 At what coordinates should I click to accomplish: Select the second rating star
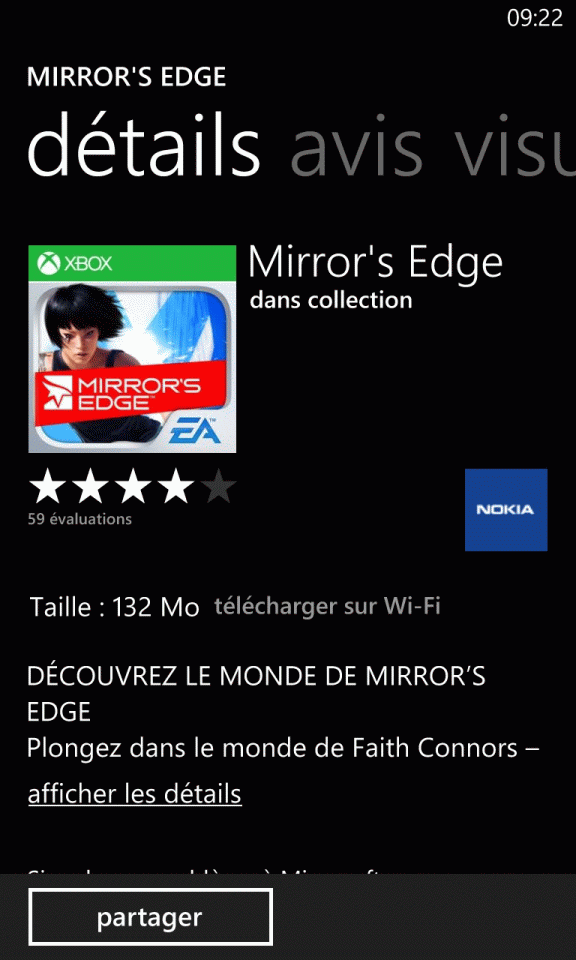(90, 488)
